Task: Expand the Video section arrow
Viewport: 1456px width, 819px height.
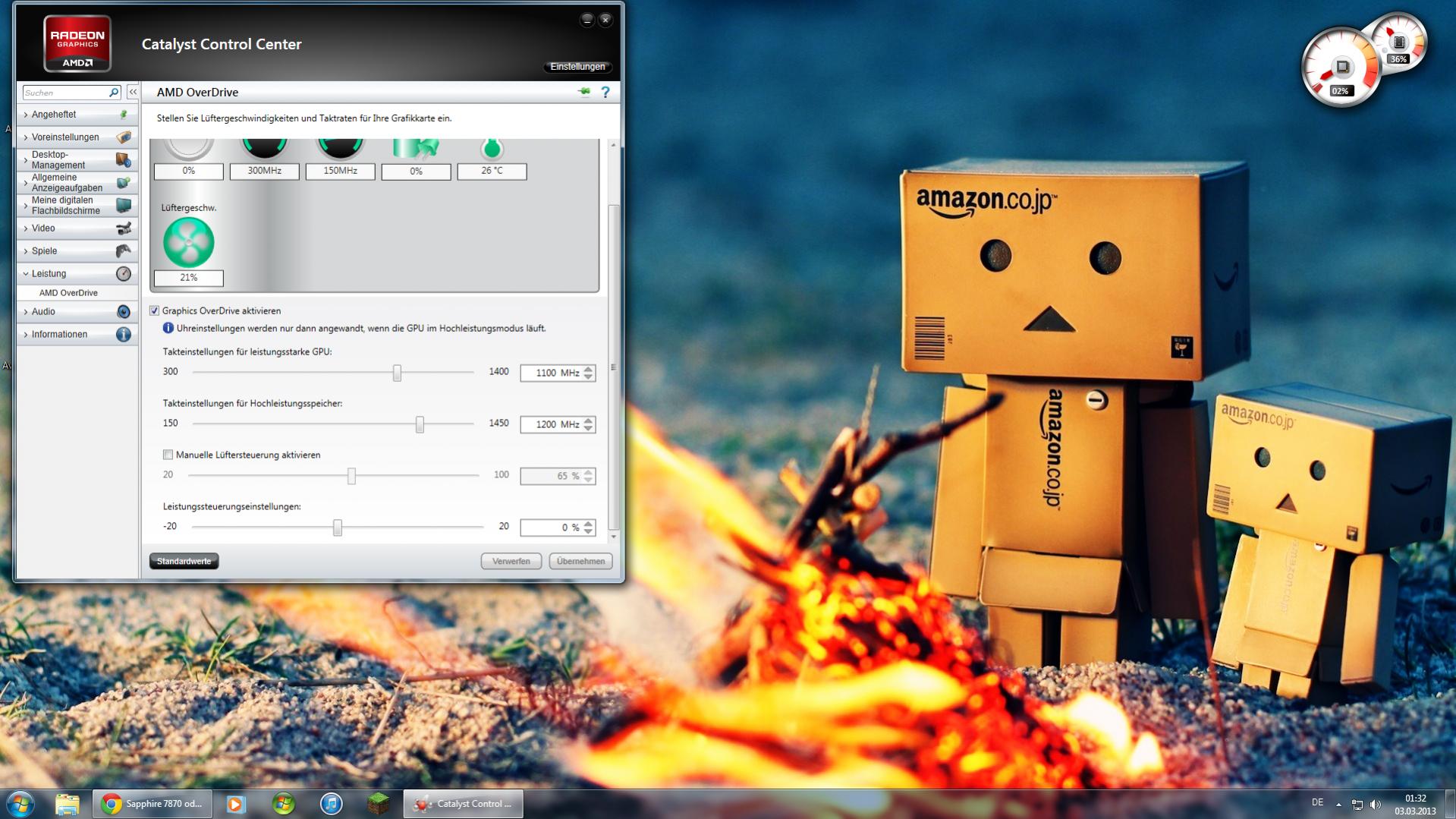Action: 26,228
